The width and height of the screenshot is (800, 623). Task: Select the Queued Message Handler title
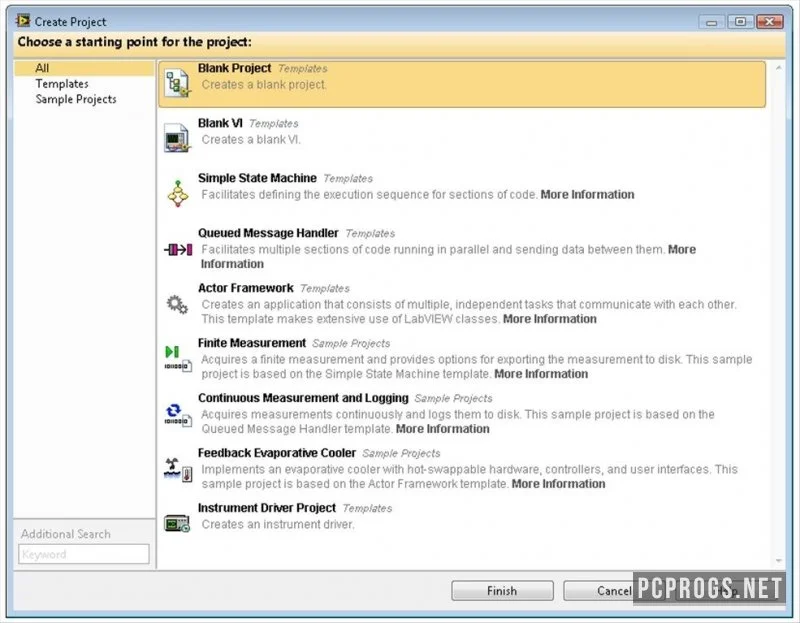coord(268,233)
